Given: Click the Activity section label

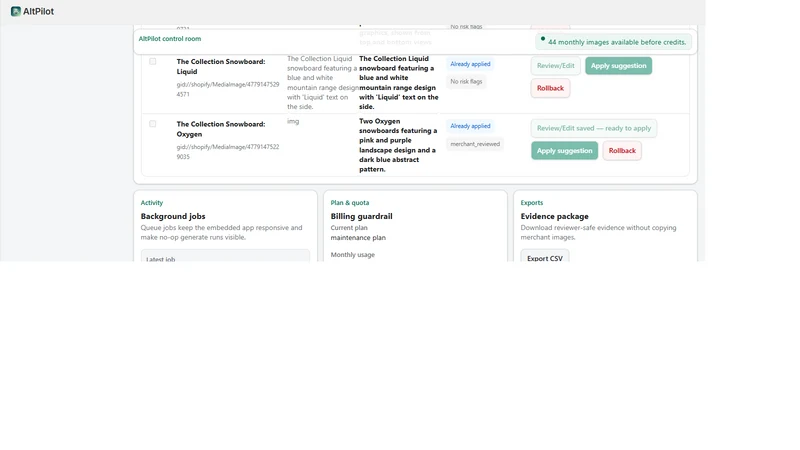Looking at the screenshot, I should pos(152,203).
